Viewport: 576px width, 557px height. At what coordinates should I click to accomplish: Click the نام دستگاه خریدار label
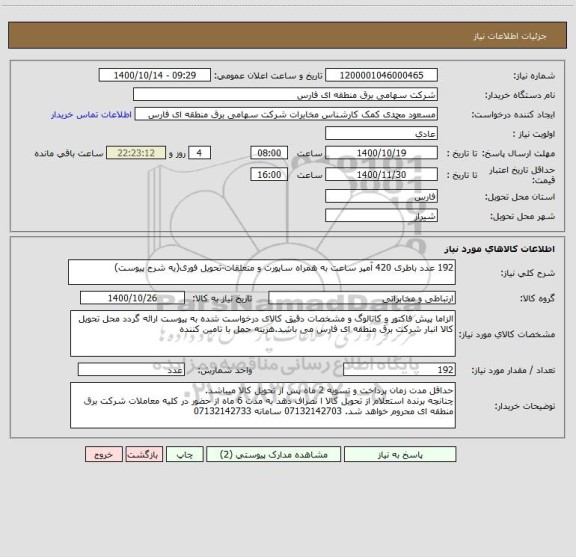click(x=520, y=95)
